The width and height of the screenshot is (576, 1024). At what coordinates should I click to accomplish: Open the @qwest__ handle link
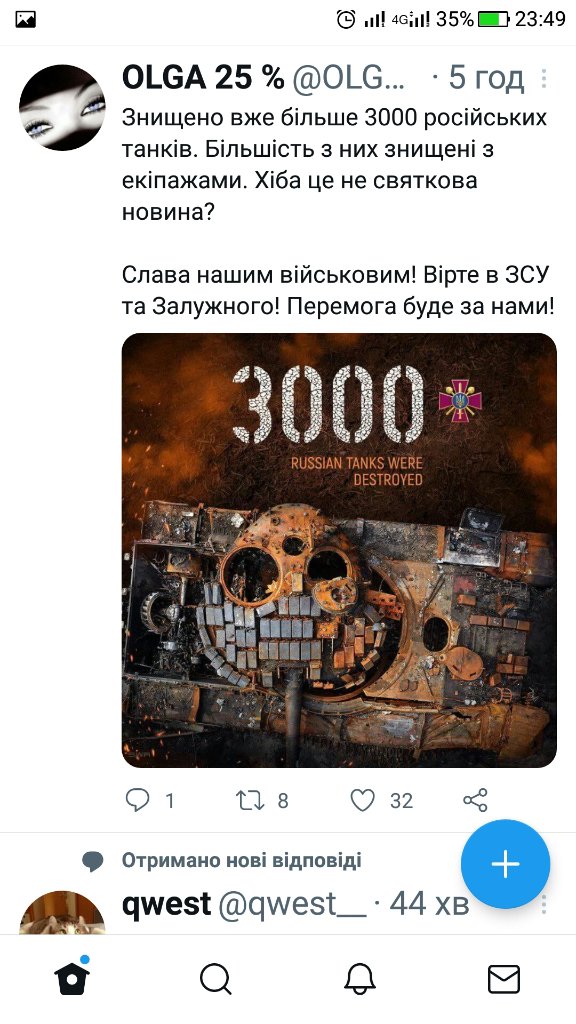(292, 904)
